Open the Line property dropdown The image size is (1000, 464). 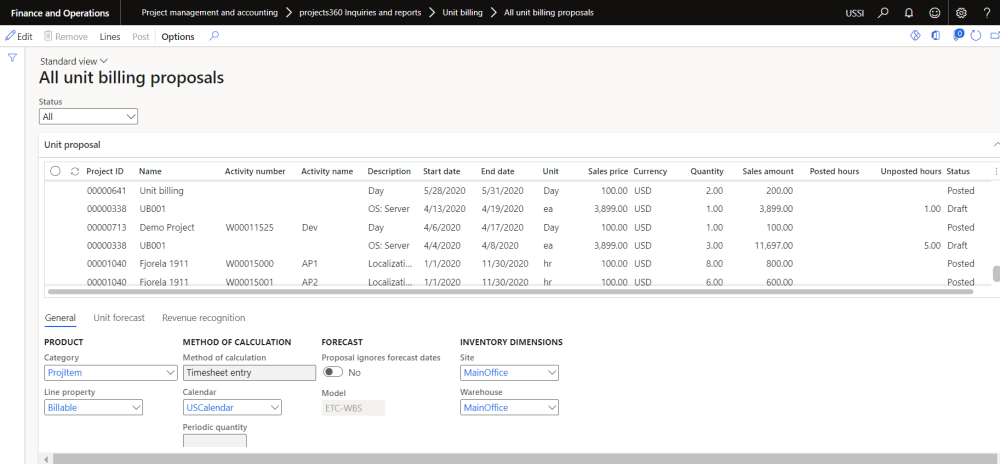(x=94, y=407)
